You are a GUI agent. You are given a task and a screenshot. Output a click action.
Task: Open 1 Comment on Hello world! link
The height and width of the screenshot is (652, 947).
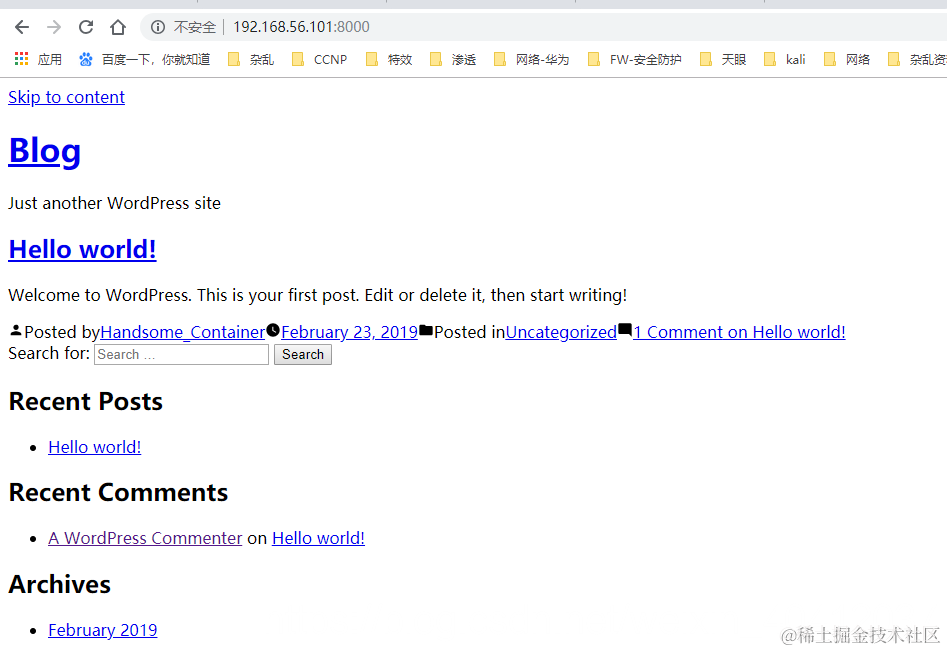(739, 332)
